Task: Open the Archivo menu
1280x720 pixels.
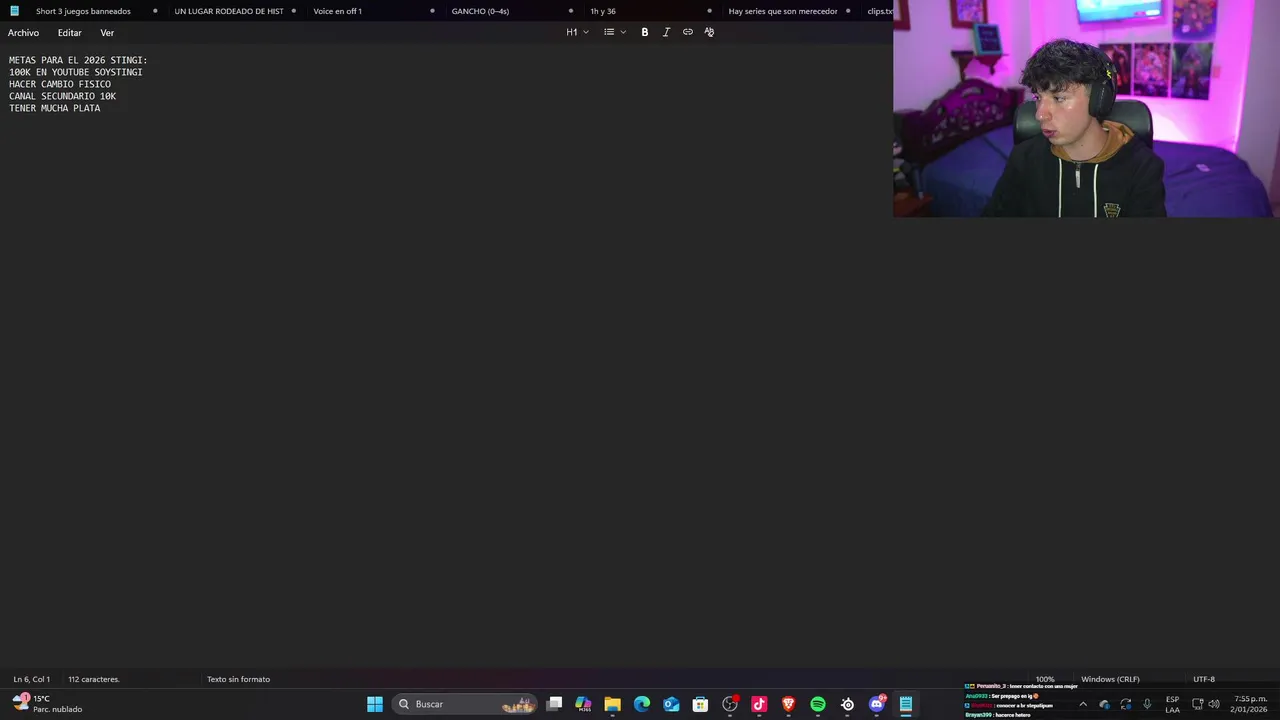Action: coord(23,33)
